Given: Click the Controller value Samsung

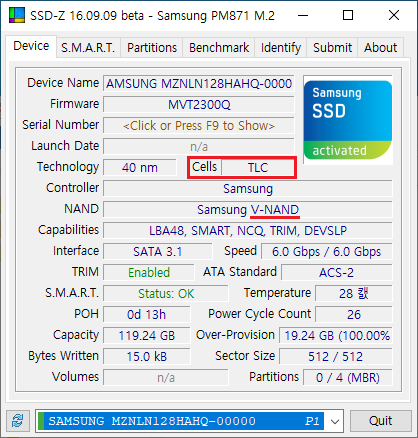Looking at the screenshot, I should point(248,189).
